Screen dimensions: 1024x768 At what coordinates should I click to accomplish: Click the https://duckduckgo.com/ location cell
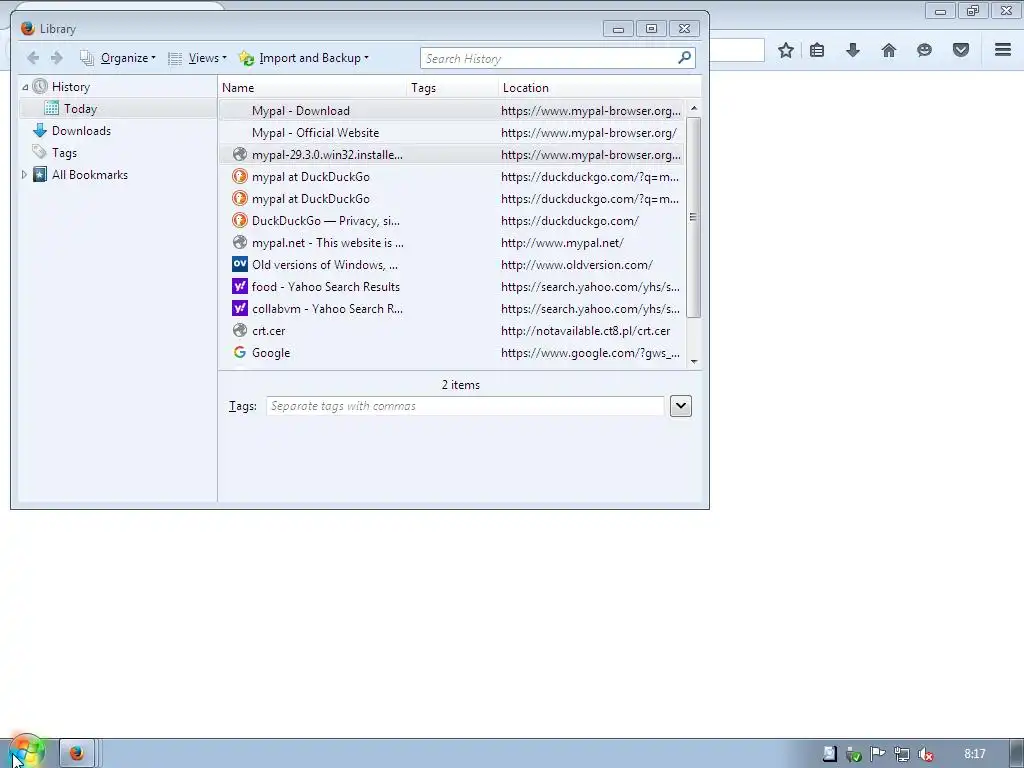pos(569,221)
